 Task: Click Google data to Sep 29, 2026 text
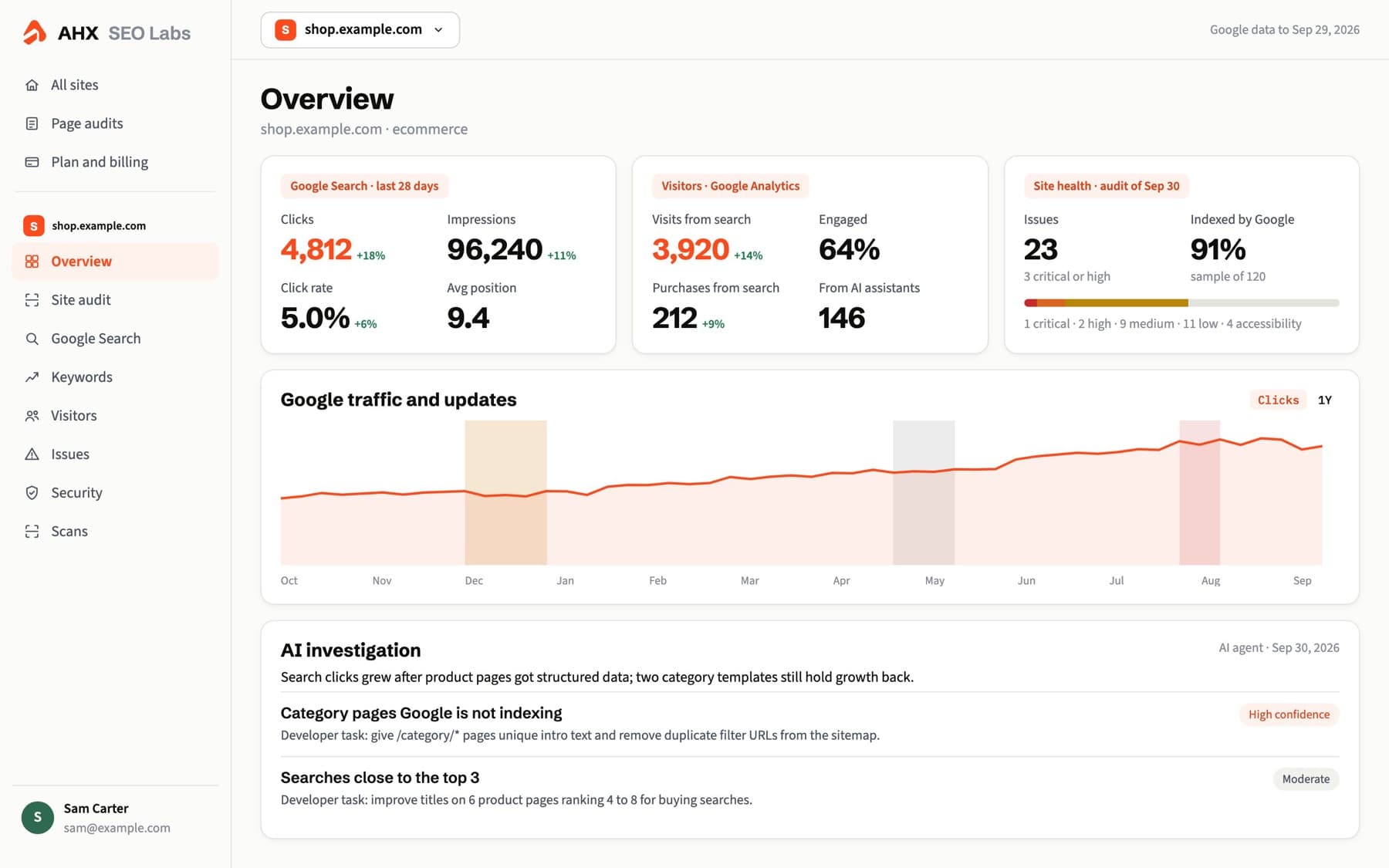[x=1284, y=30]
